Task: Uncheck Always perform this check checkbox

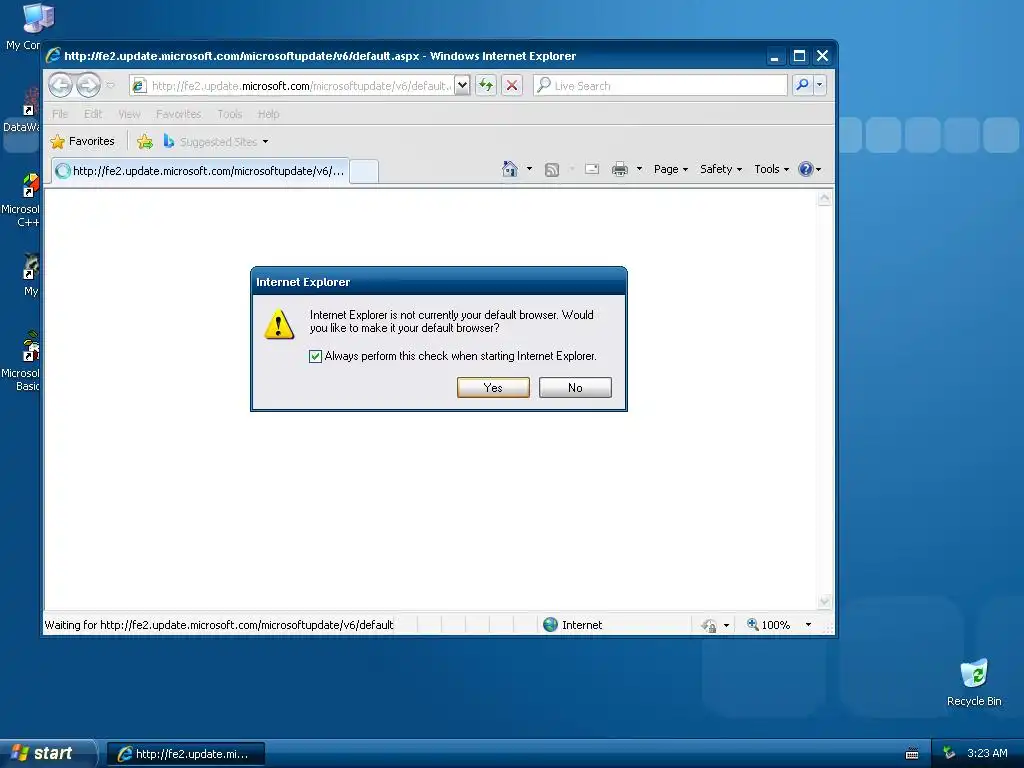Action: pyautogui.click(x=315, y=356)
